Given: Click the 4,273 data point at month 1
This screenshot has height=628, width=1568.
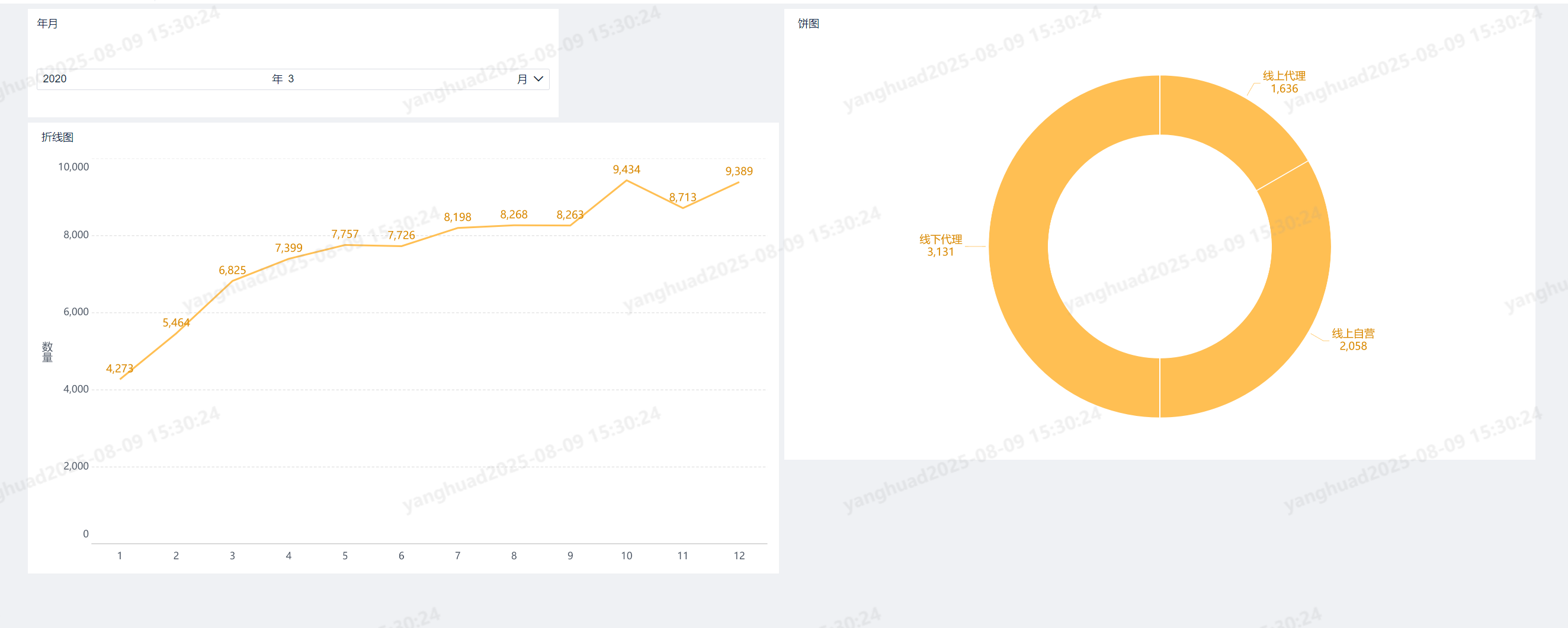Looking at the screenshot, I should coord(120,379).
